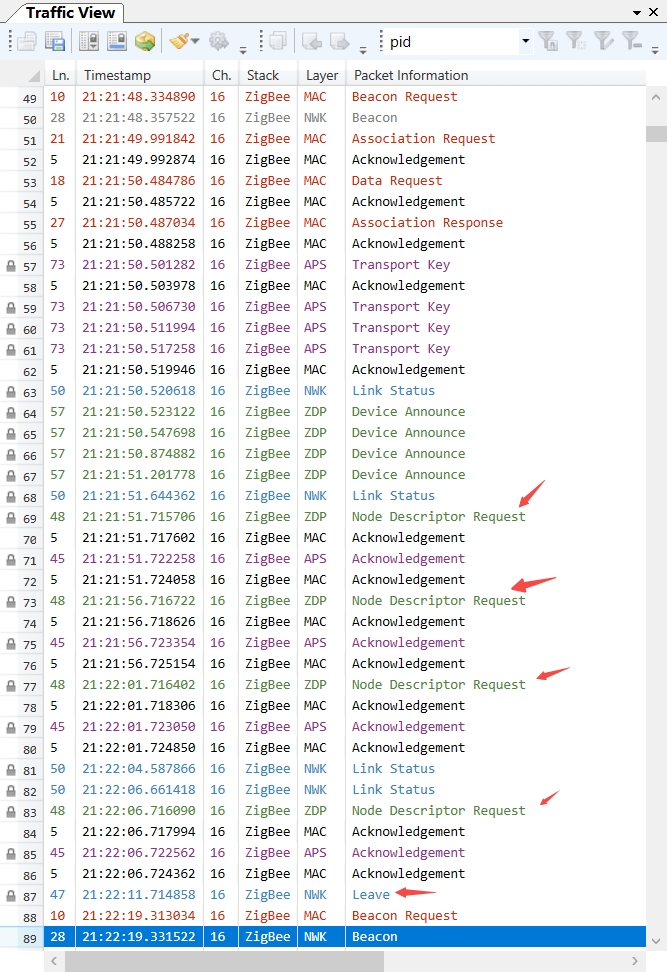Click the Stack column header
Screen dimensions: 667x972
(268, 75)
